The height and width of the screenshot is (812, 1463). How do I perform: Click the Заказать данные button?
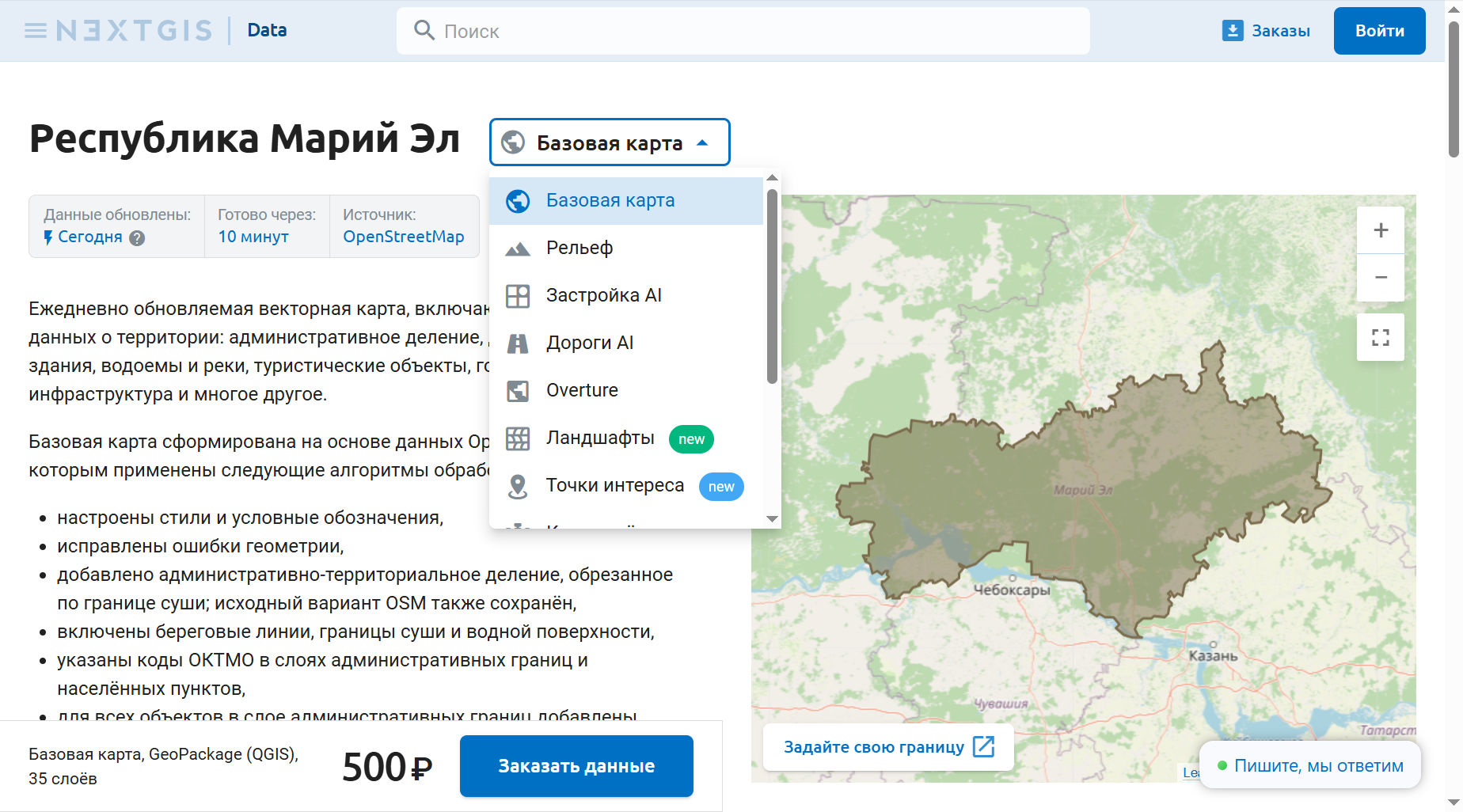pyautogui.click(x=576, y=766)
